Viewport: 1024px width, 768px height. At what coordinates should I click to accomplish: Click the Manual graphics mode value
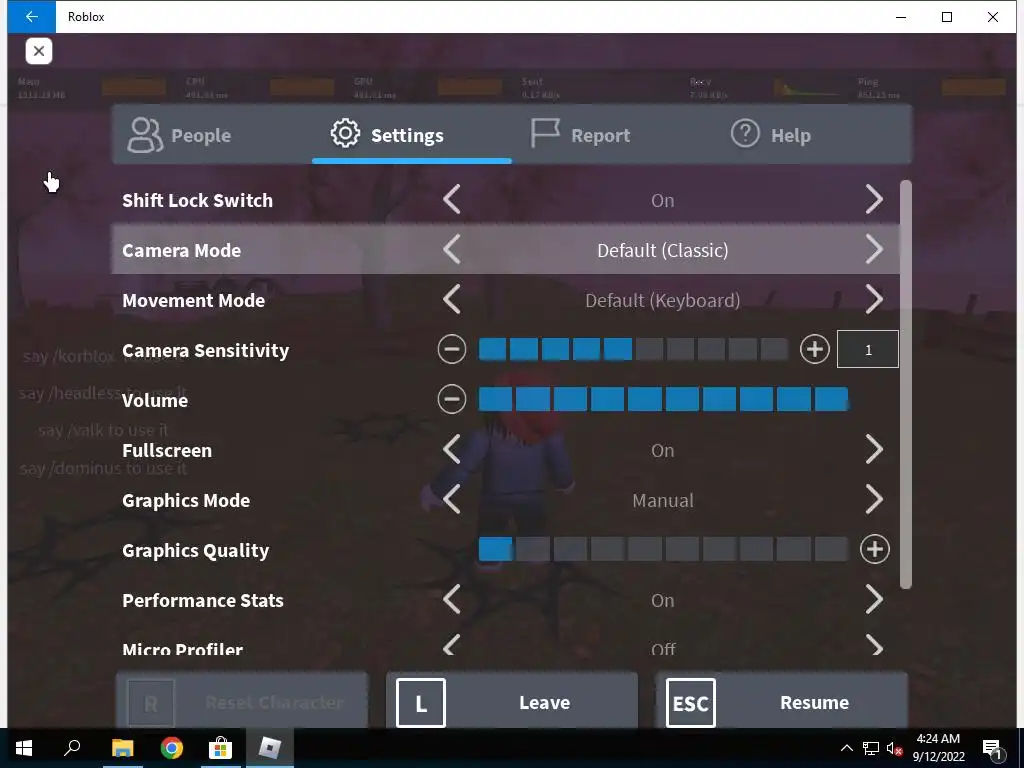[x=663, y=500]
